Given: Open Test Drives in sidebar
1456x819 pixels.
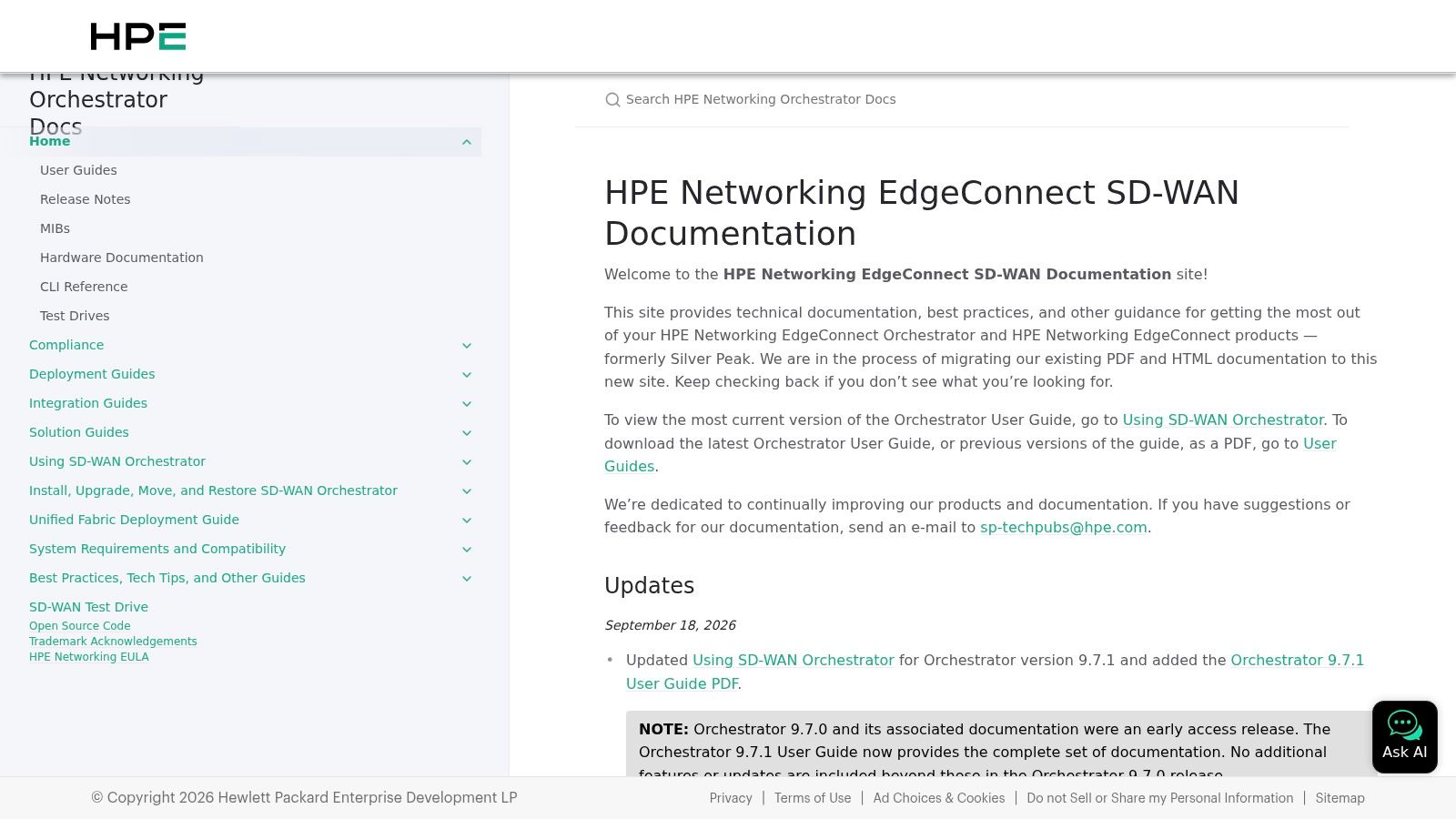Looking at the screenshot, I should pyautogui.click(x=75, y=316).
